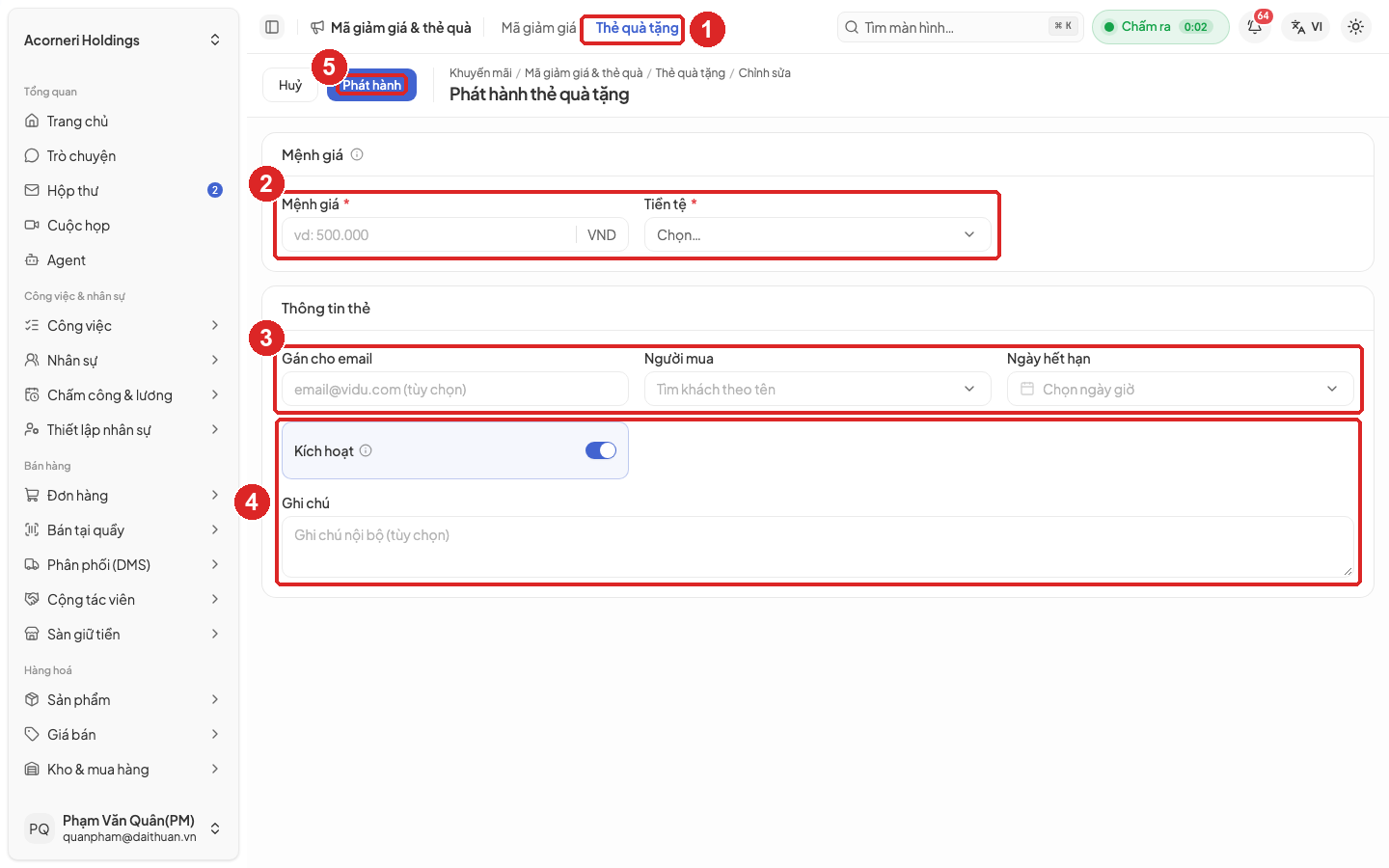Screen dimensions: 1389x868
Task: Open Trò chuyện chat icon
Action: 32,156
